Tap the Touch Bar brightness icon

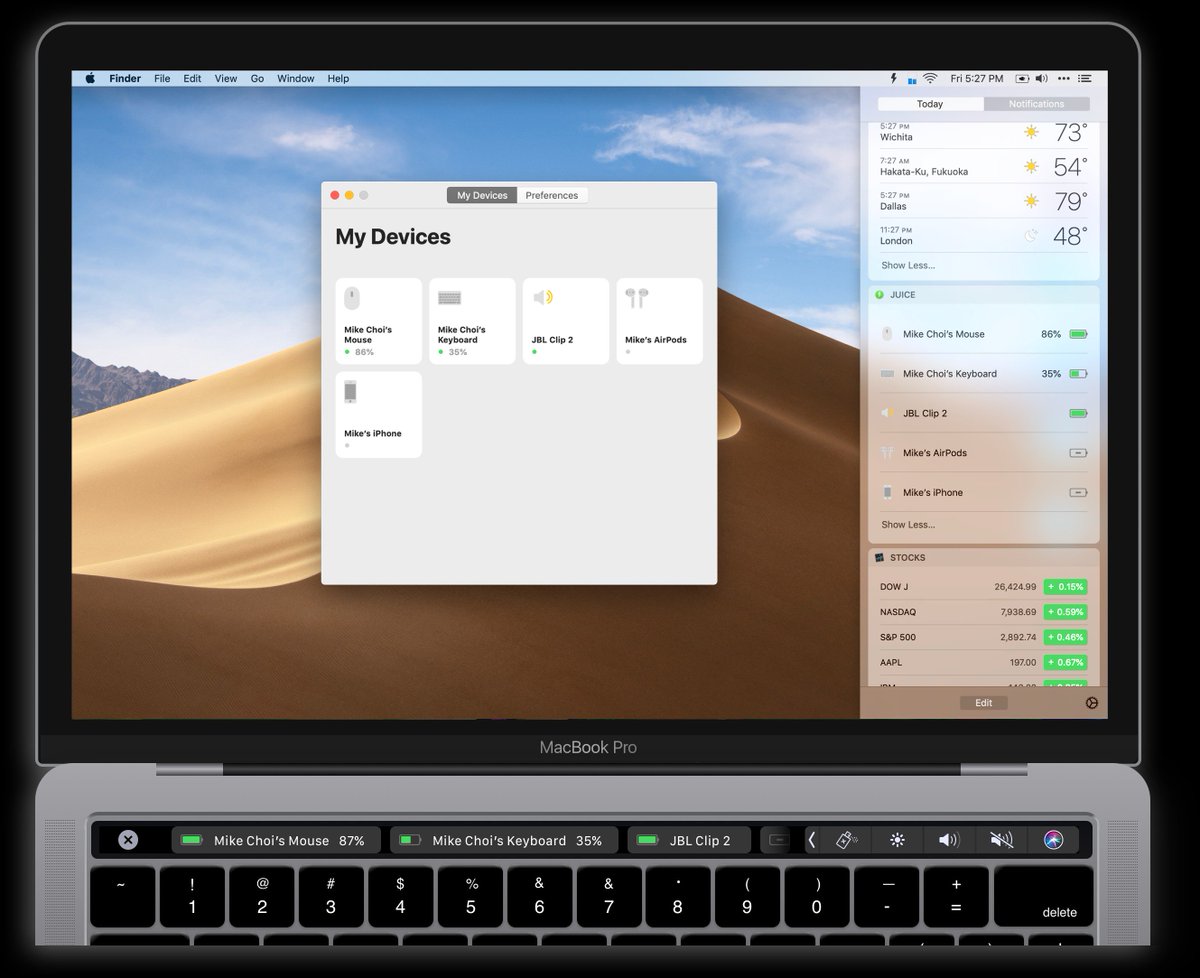897,840
